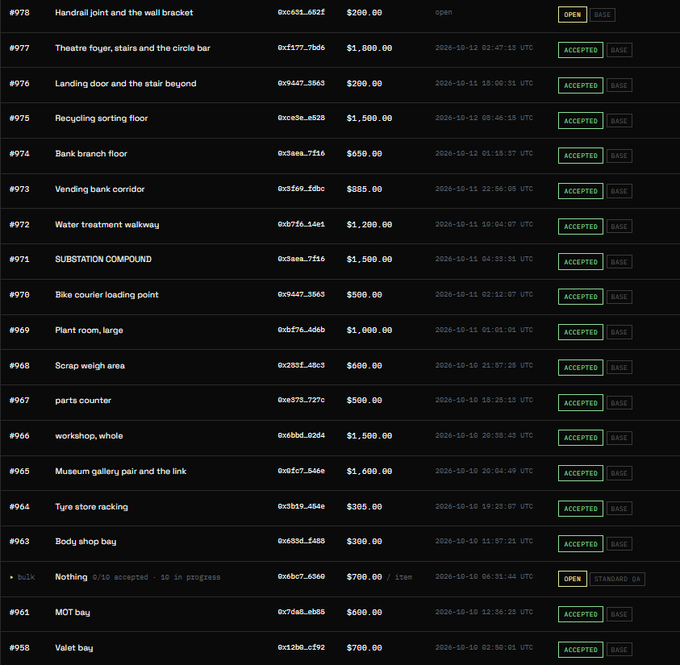
Task: Click the $650.00 amount
Action: (364, 154)
